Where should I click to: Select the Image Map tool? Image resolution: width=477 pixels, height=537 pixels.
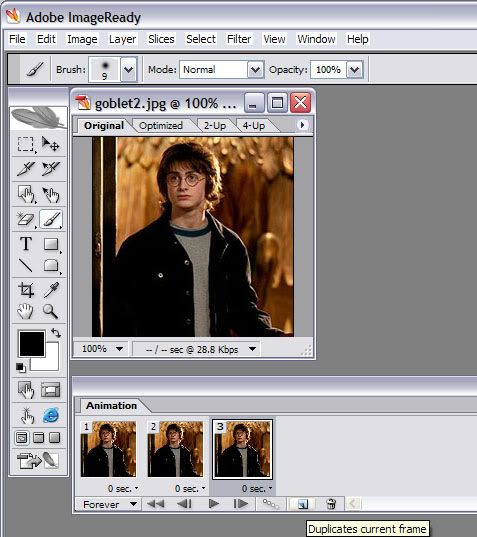point(26,194)
